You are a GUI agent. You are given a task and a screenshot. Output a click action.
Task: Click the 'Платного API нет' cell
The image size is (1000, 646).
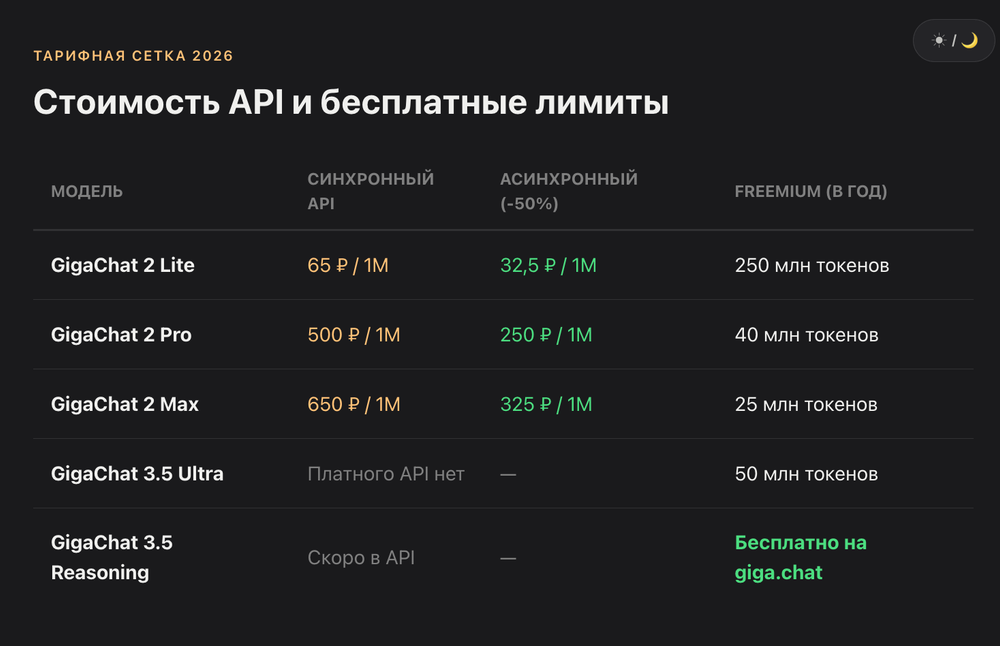point(386,474)
